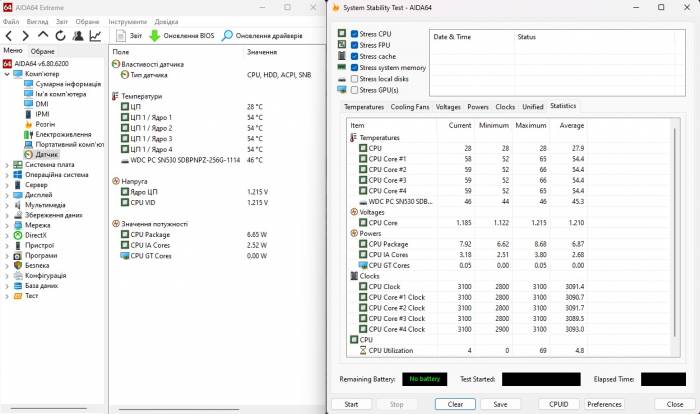The image size is (700, 414).
Task: Open the Файл menu
Action: [x=11, y=21]
